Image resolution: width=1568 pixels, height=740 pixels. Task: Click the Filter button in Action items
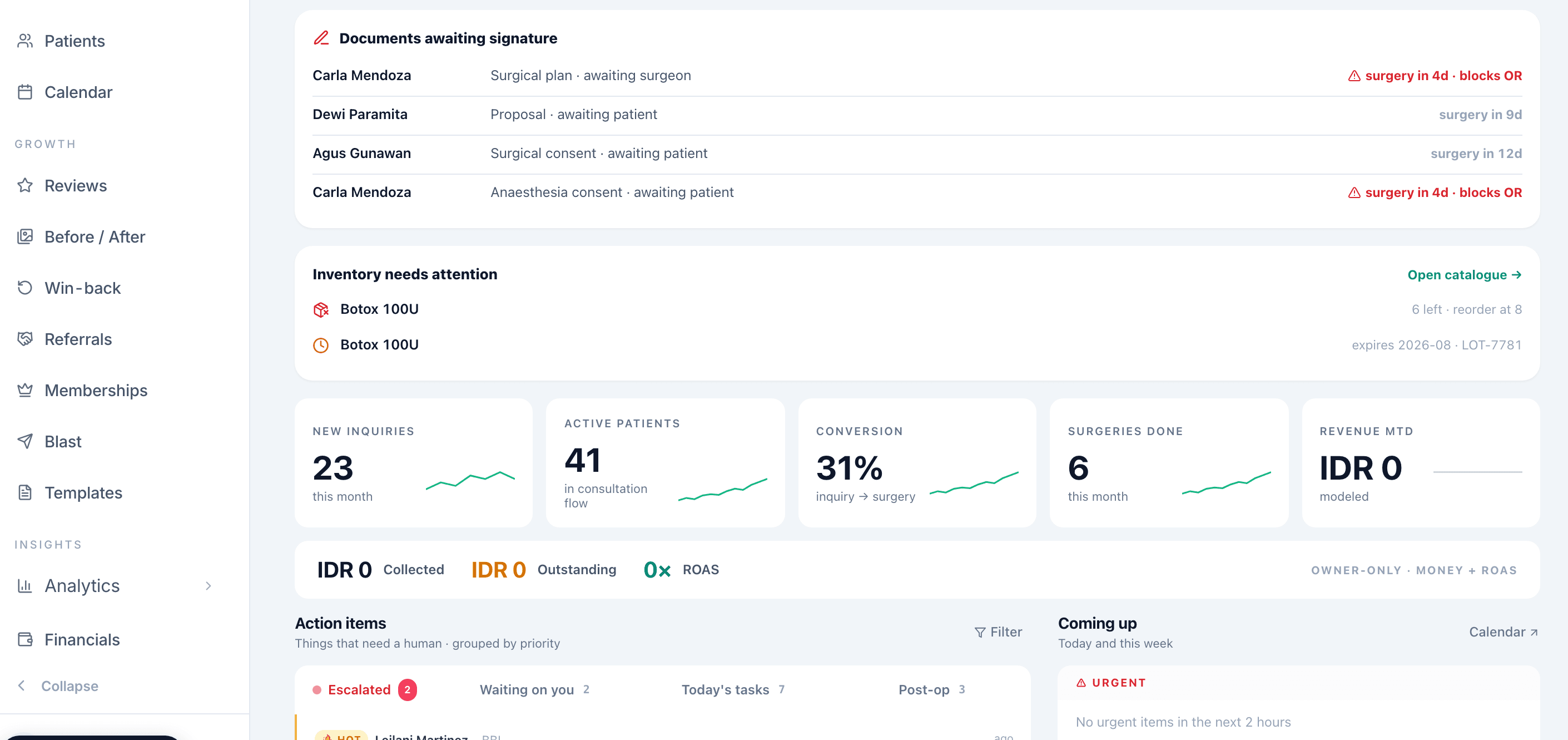[998, 632]
